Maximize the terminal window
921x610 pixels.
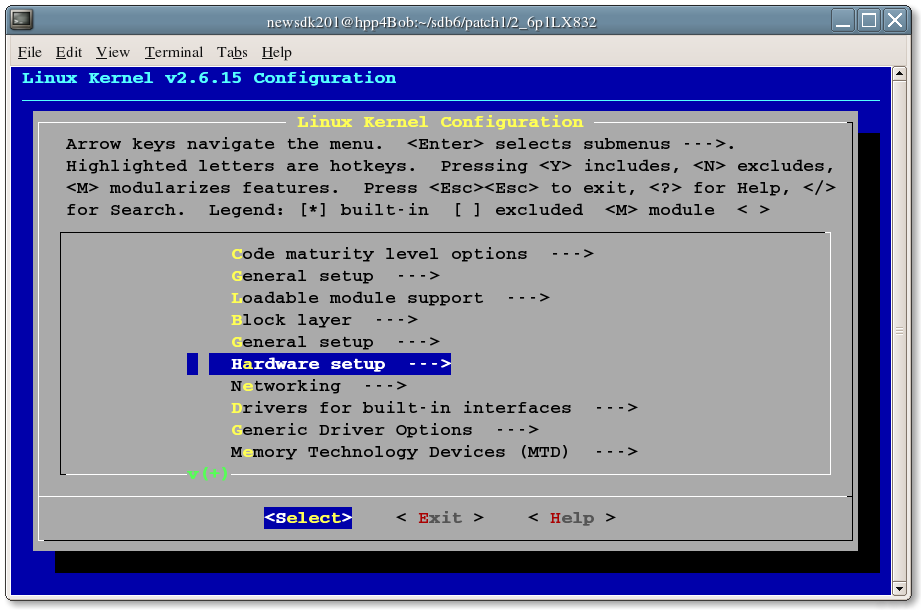(869, 21)
